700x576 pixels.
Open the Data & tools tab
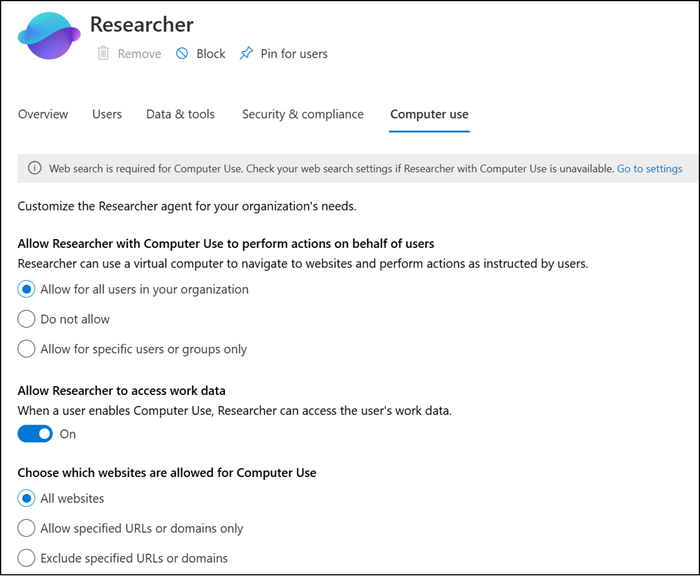tap(180, 114)
